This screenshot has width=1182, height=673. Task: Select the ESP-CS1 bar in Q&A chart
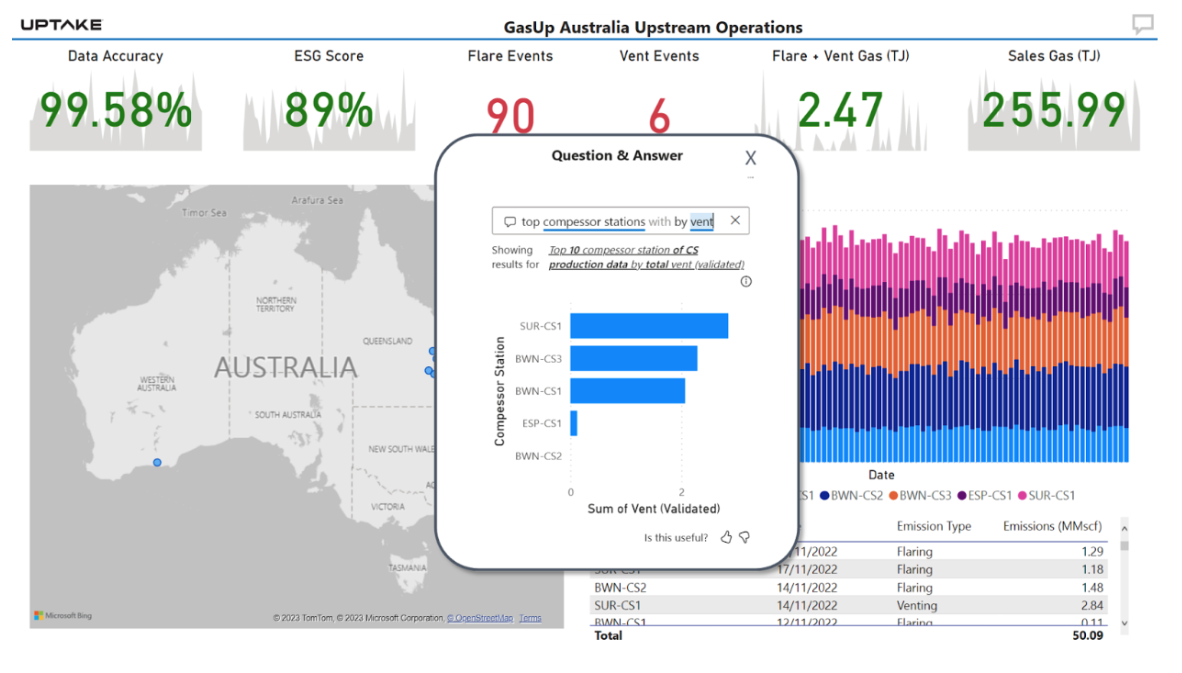574,423
